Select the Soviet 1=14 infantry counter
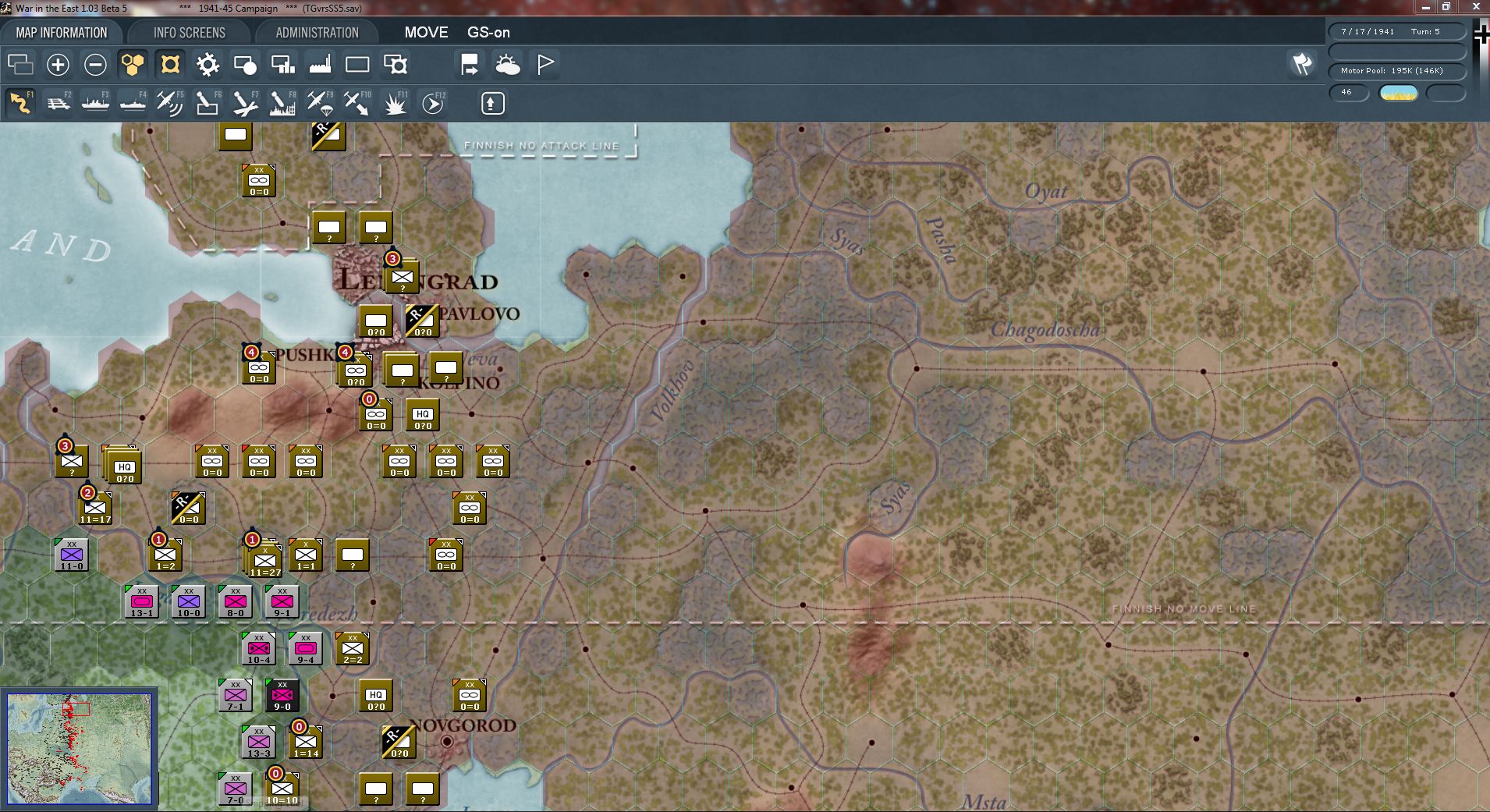This screenshot has height=812, width=1490. (306, 743)
